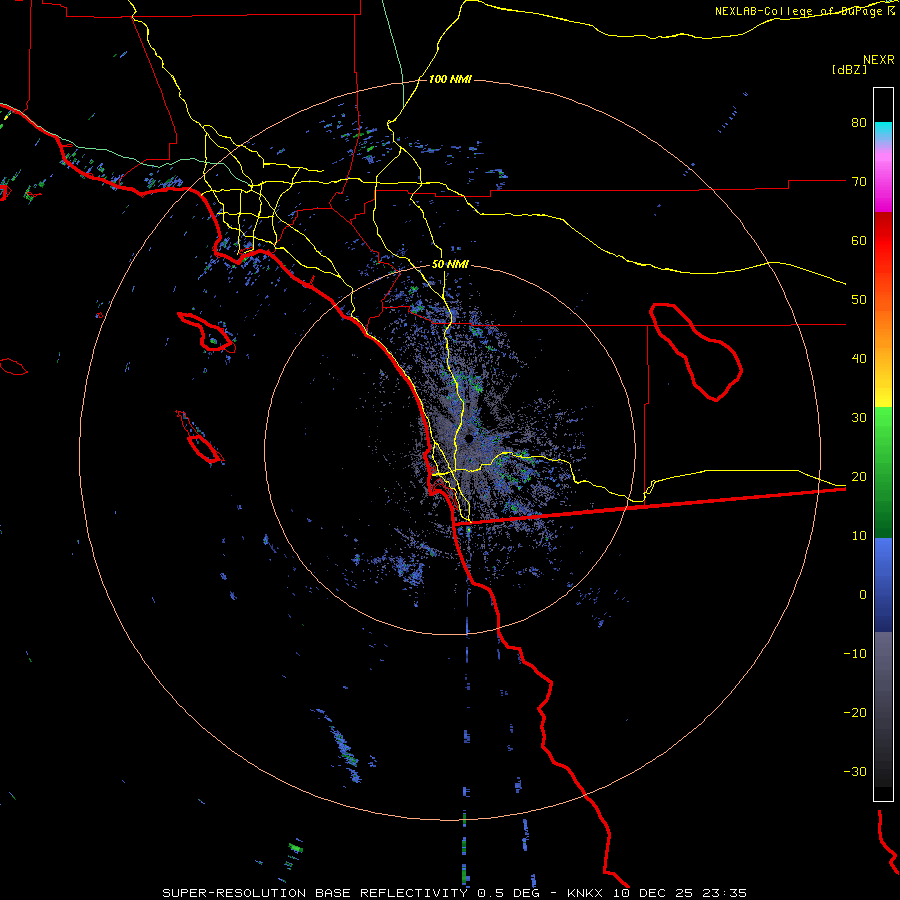The height and width of the screenshot is (900, 900).
Task: Click the 50 NMI range ring label
Action: pyautogui.click(x=450, y=265)
